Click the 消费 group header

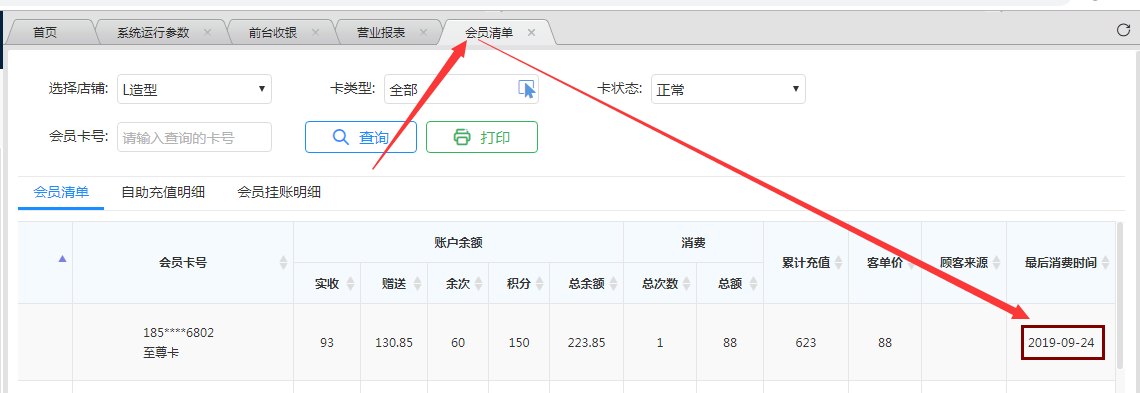coord(693,243)
